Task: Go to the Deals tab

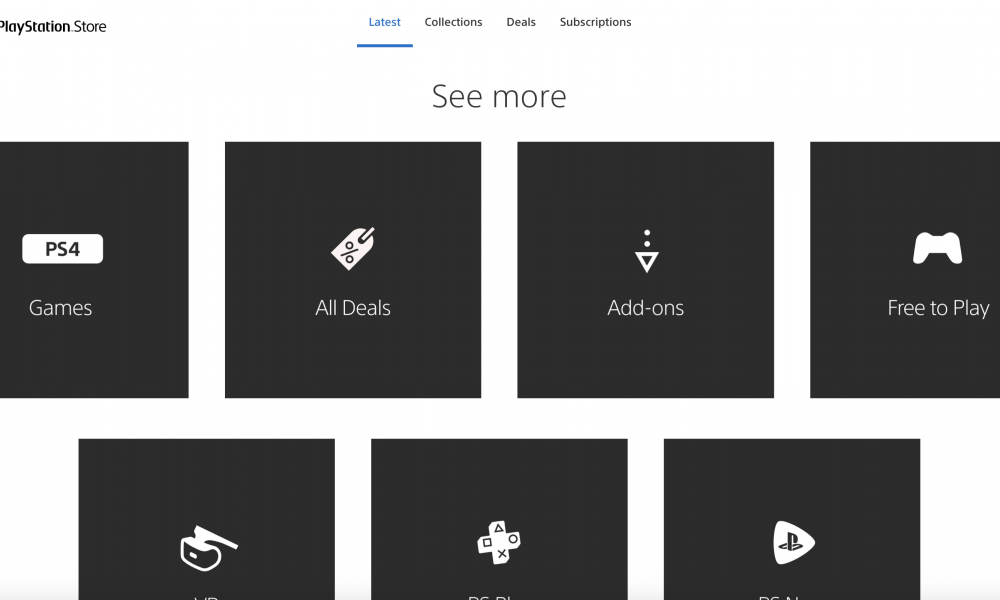Action: pyautogui.click(x=521, y=22)
